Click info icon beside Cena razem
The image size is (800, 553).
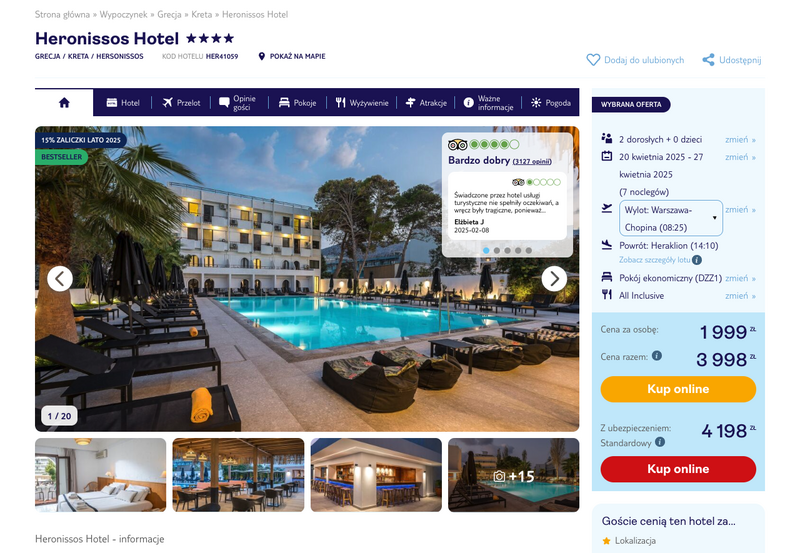(x=657, y=356)
